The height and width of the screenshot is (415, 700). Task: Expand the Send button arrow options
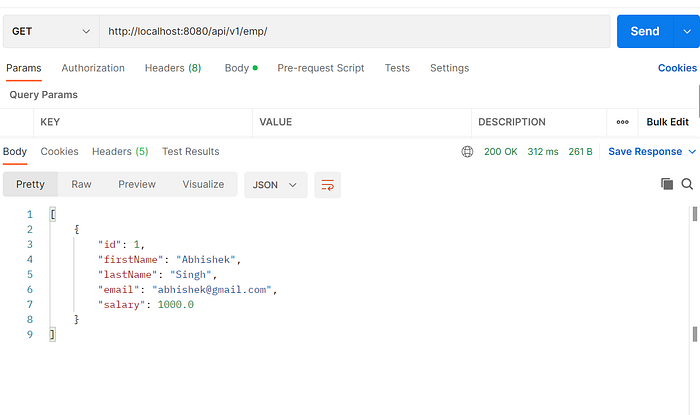(x=687, y=31)
